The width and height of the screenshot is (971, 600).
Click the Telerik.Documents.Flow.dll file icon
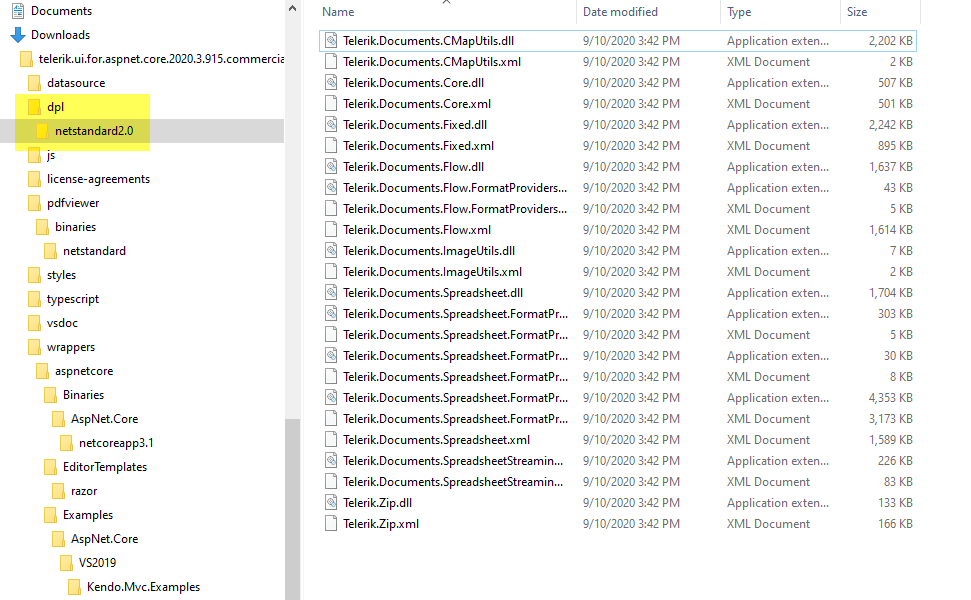coord(331,167)
